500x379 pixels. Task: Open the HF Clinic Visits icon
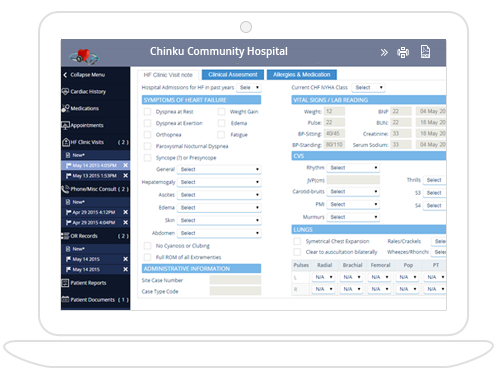click(66, 142)
